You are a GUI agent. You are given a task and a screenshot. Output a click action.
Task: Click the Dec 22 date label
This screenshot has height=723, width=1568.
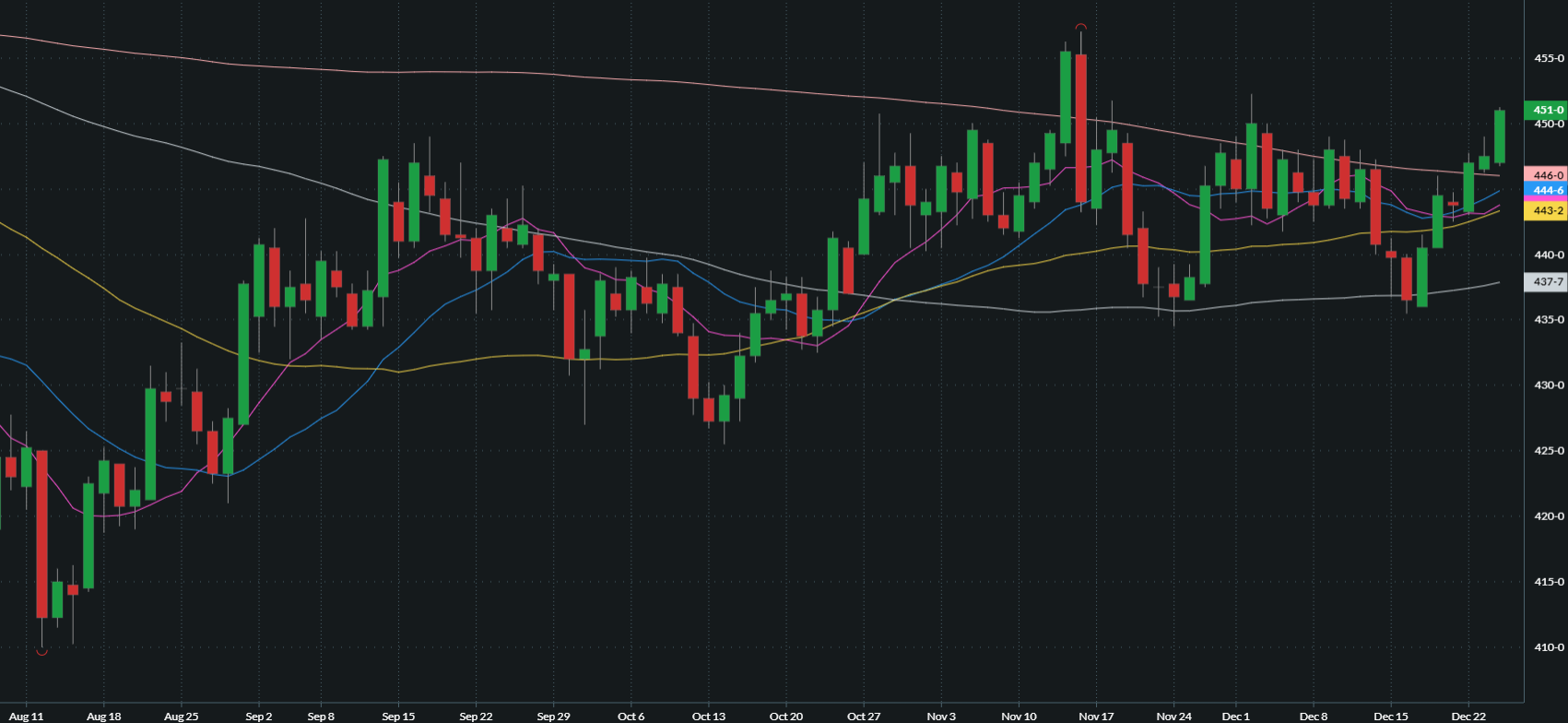1468,717
